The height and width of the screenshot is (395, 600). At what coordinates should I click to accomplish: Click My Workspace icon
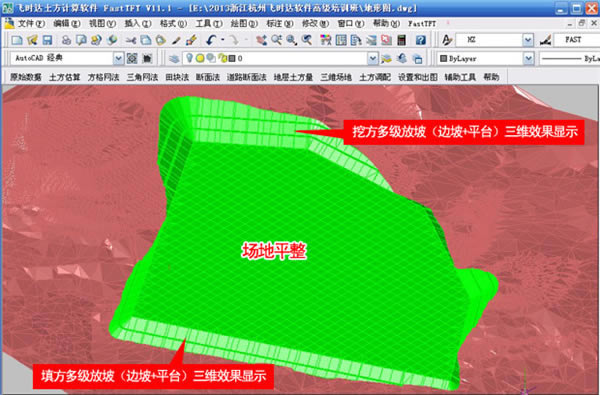[147, 58]
